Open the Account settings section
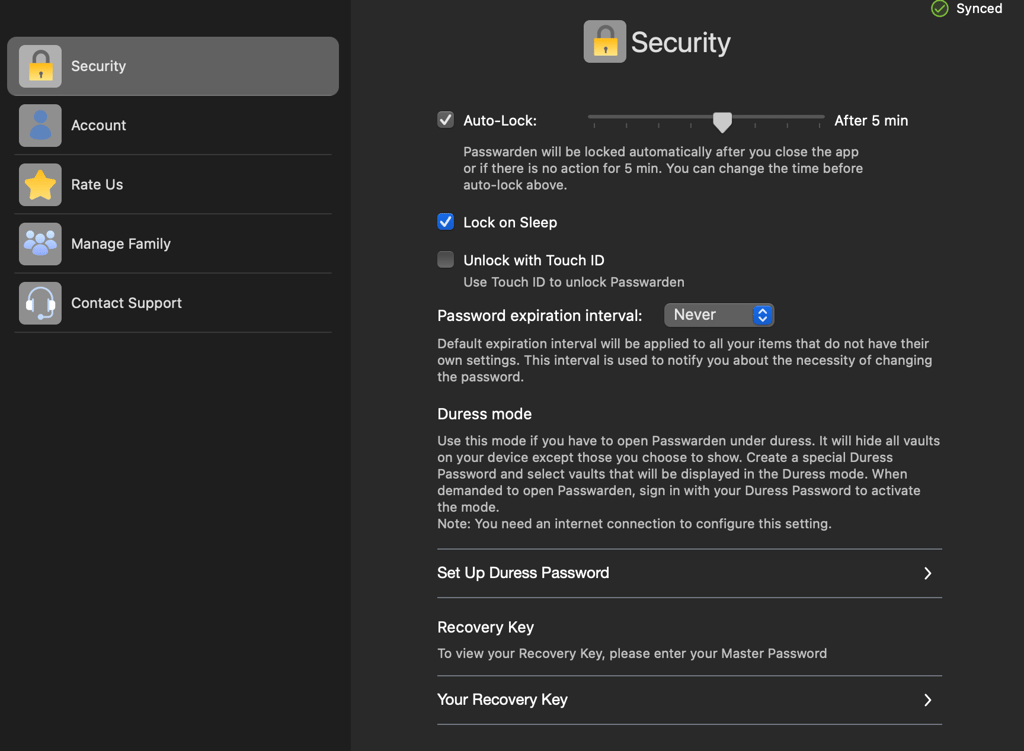 pos(173,125)
